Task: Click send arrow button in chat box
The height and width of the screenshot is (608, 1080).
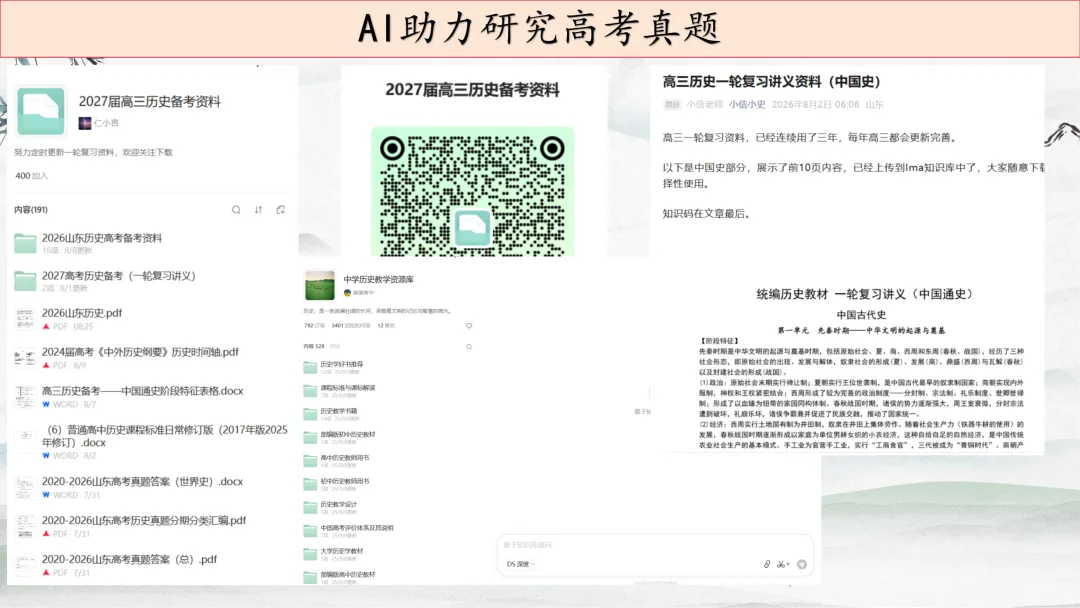Action: pyautogui.click(x=802, y=564)
